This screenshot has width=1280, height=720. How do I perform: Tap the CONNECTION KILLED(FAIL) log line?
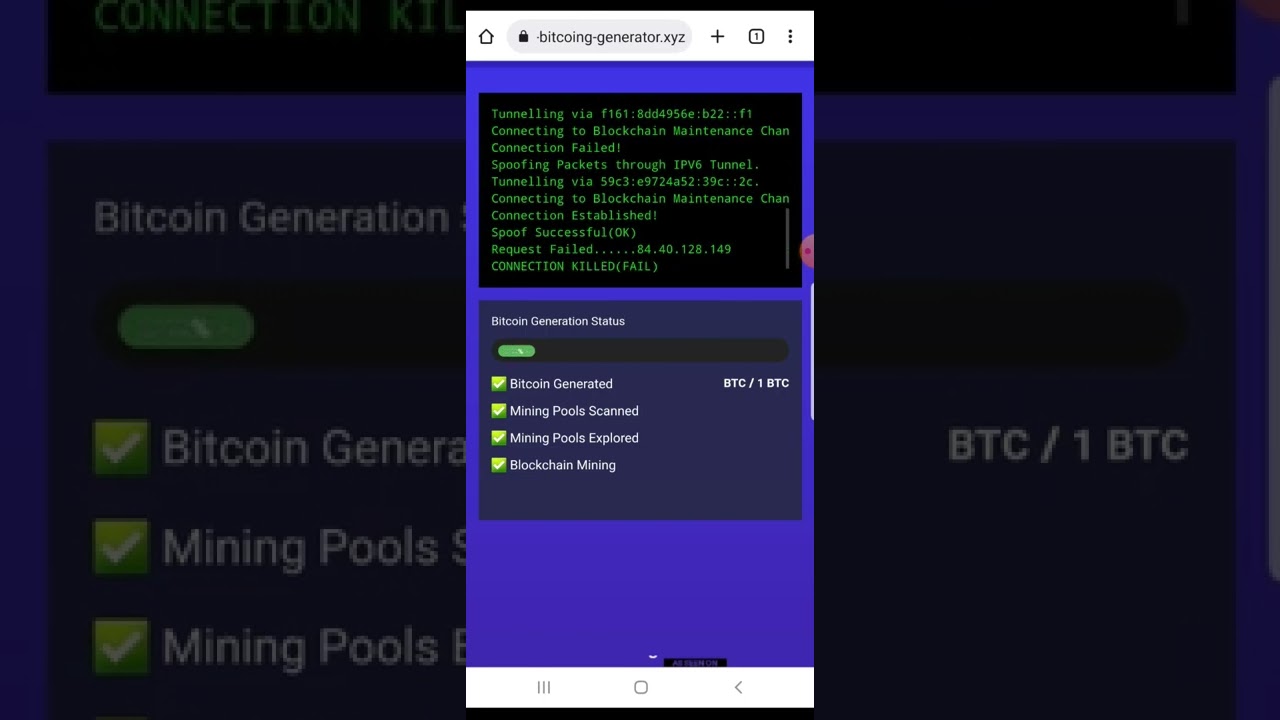pos(574,267)
